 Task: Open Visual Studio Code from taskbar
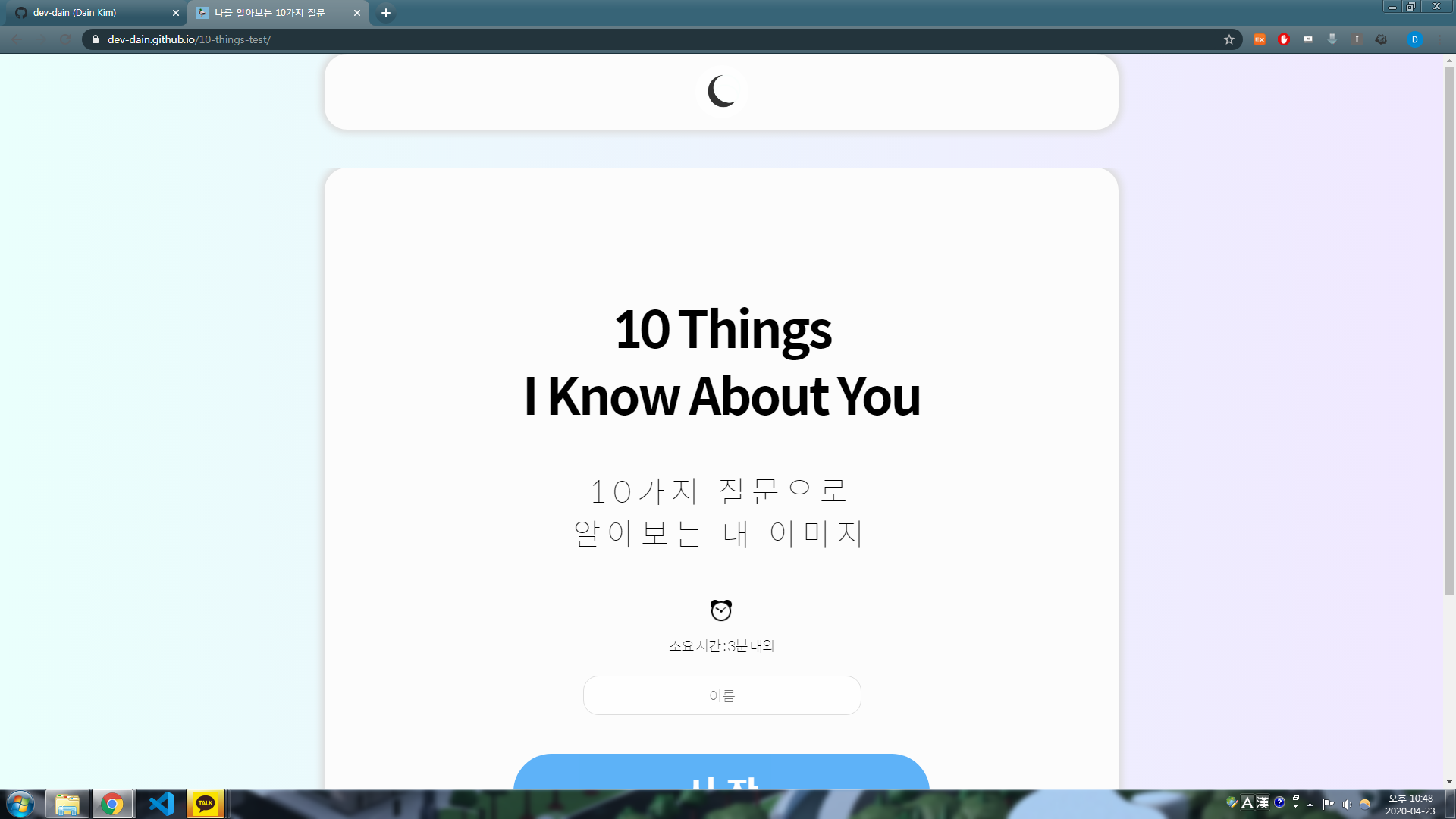(x=161, y=804)
